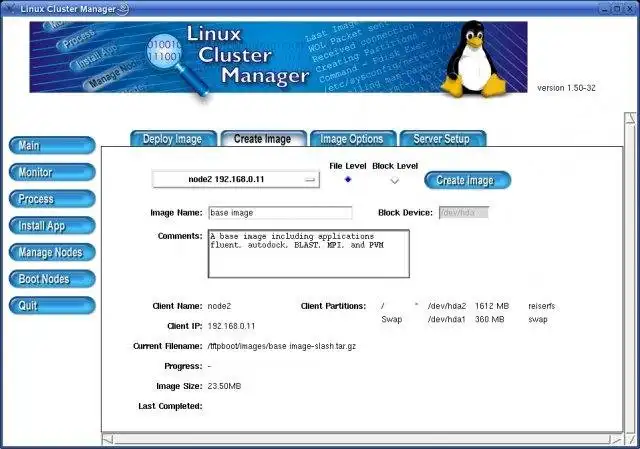Select the Create Image tab
Viewport: 640px width, 449px height.
click(x=263, y=139)
